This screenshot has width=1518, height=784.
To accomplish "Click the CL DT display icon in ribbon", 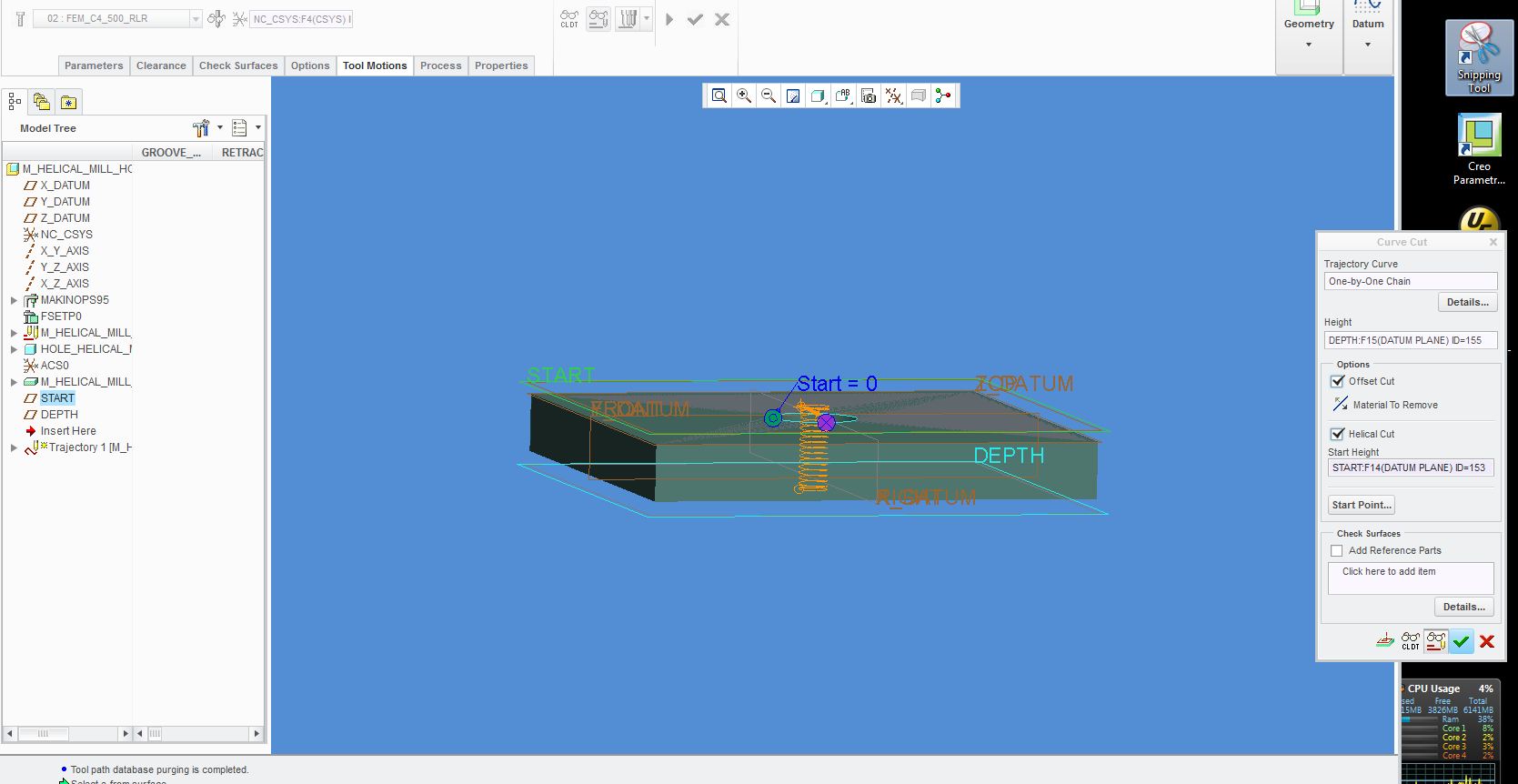I will point(569,18).
